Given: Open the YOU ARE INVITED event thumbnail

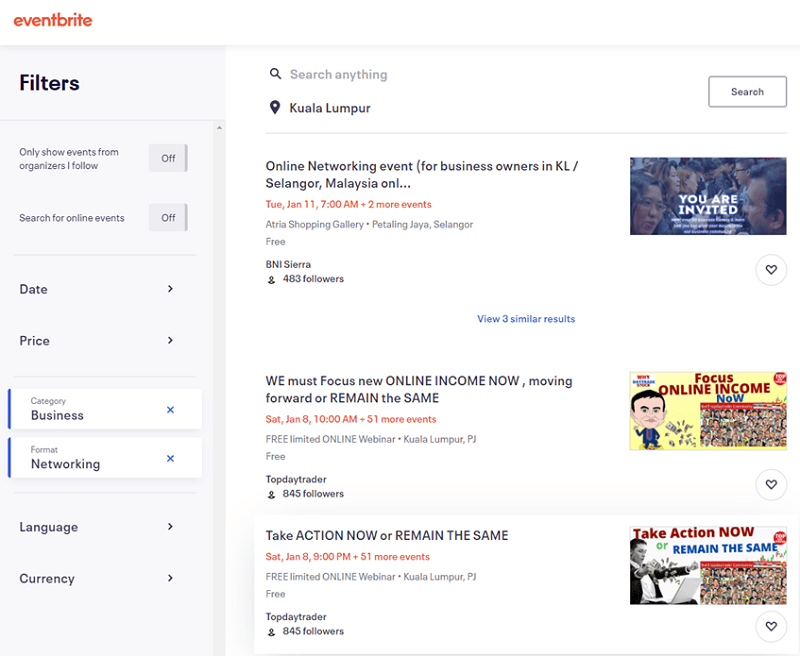Looking at the screenshot, I should pyautogui.click(x=707, y=196).
